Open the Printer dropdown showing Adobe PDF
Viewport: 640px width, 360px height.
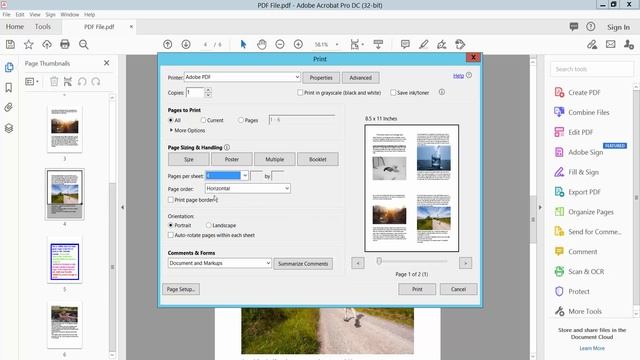click(242, 77)
